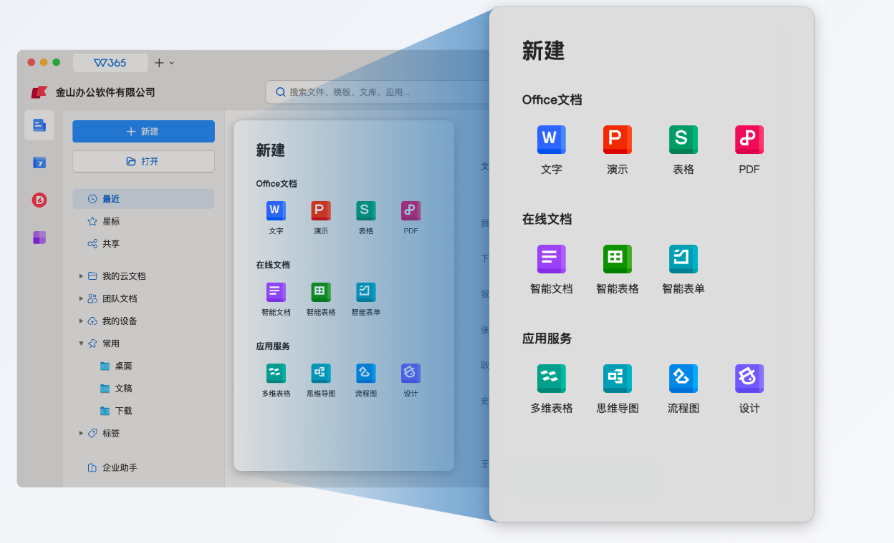Launch 流程图 in the enlarged panel

pyautogui.click(x=683, y=378)
